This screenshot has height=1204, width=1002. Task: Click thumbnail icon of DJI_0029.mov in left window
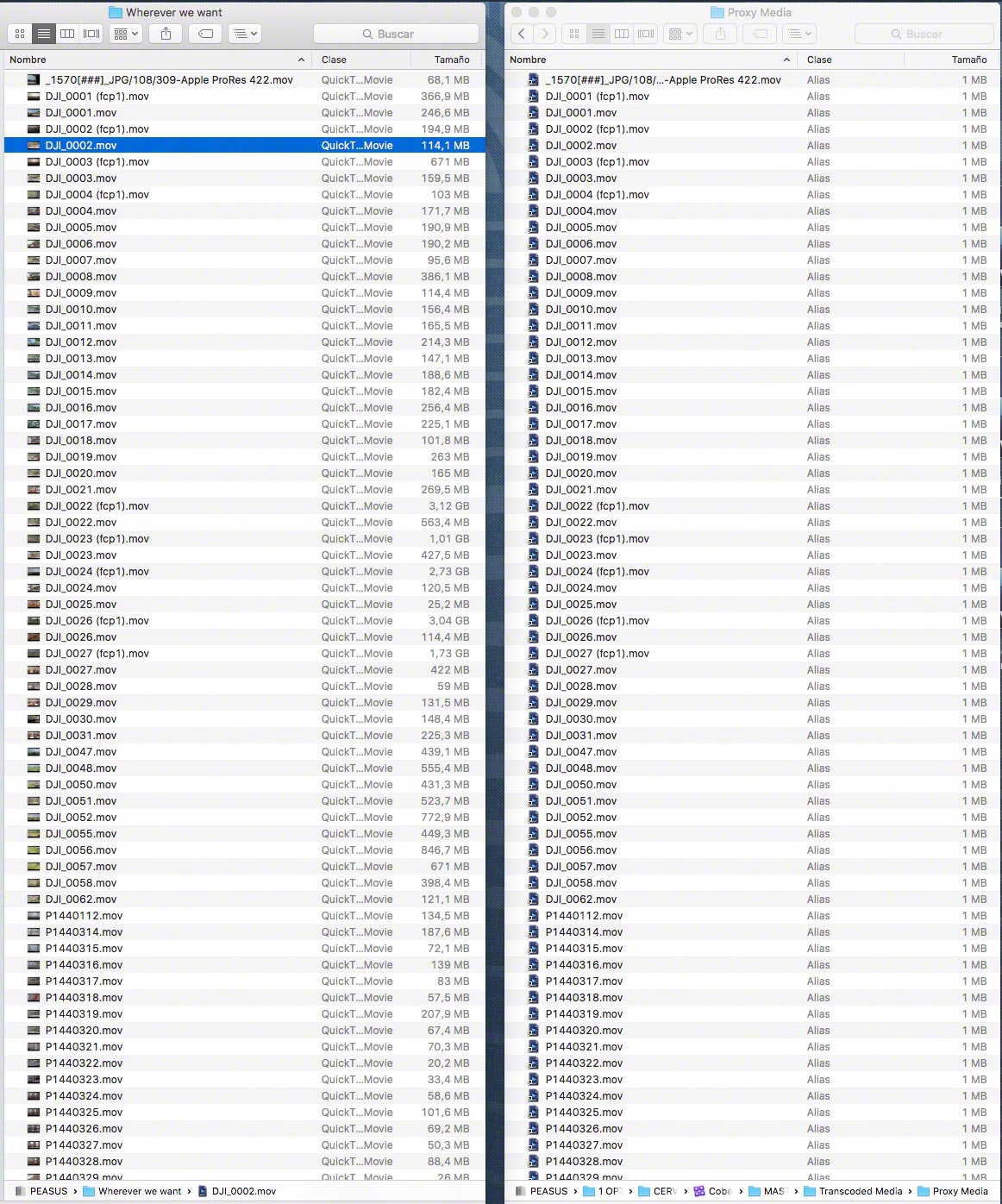34,703
